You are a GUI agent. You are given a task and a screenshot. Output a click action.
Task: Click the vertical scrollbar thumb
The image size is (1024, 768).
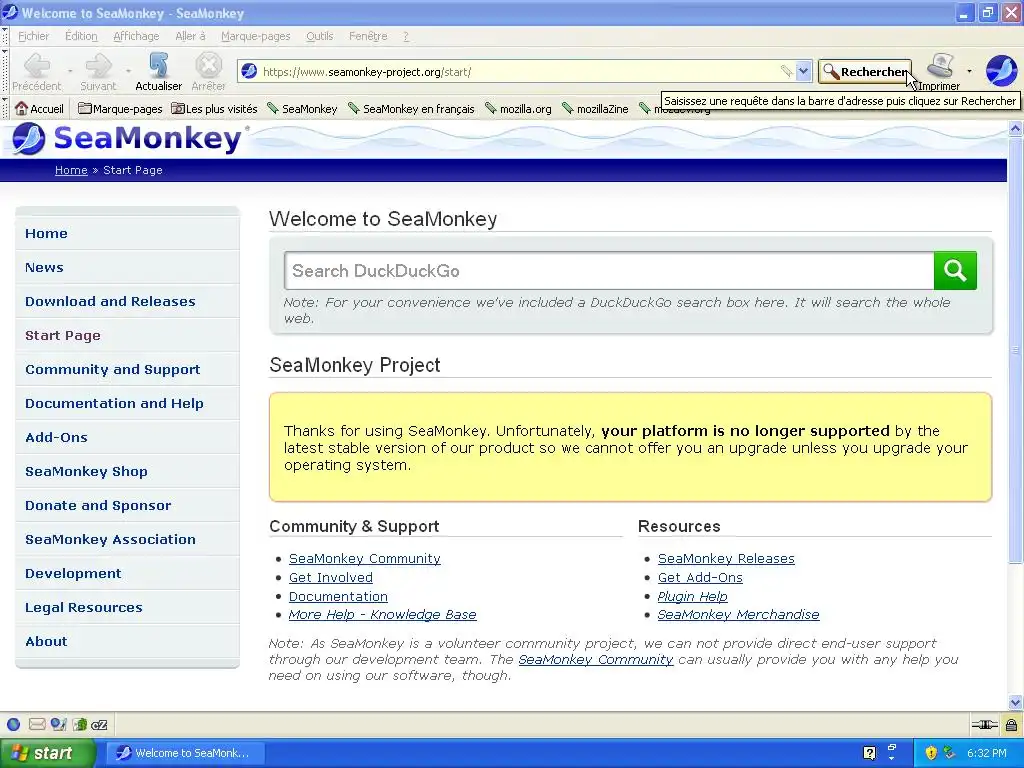click(x=1016, y=349)
